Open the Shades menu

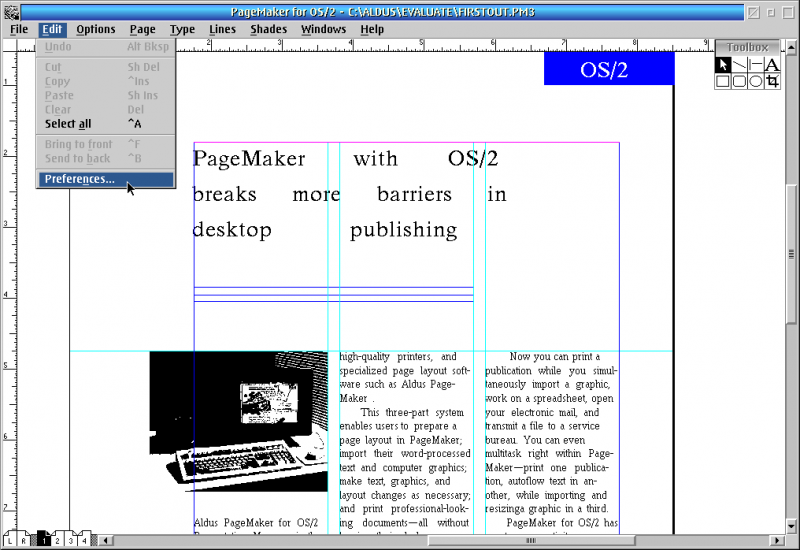pyautogui.click(x=268, y=30)
